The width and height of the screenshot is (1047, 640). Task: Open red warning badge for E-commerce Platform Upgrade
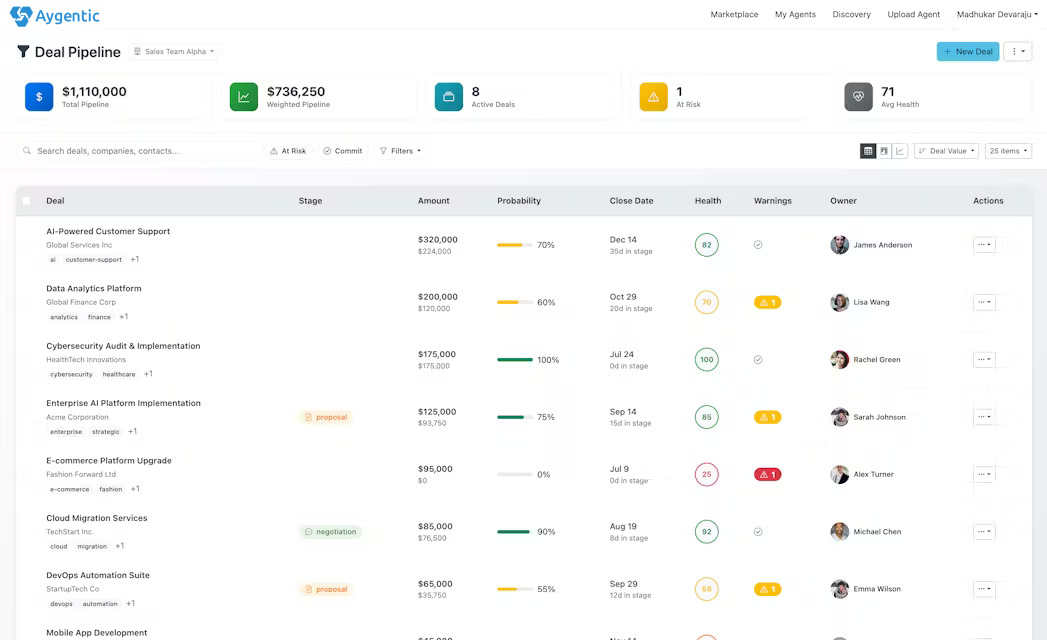pyautogui.click(x=767, y=474)
